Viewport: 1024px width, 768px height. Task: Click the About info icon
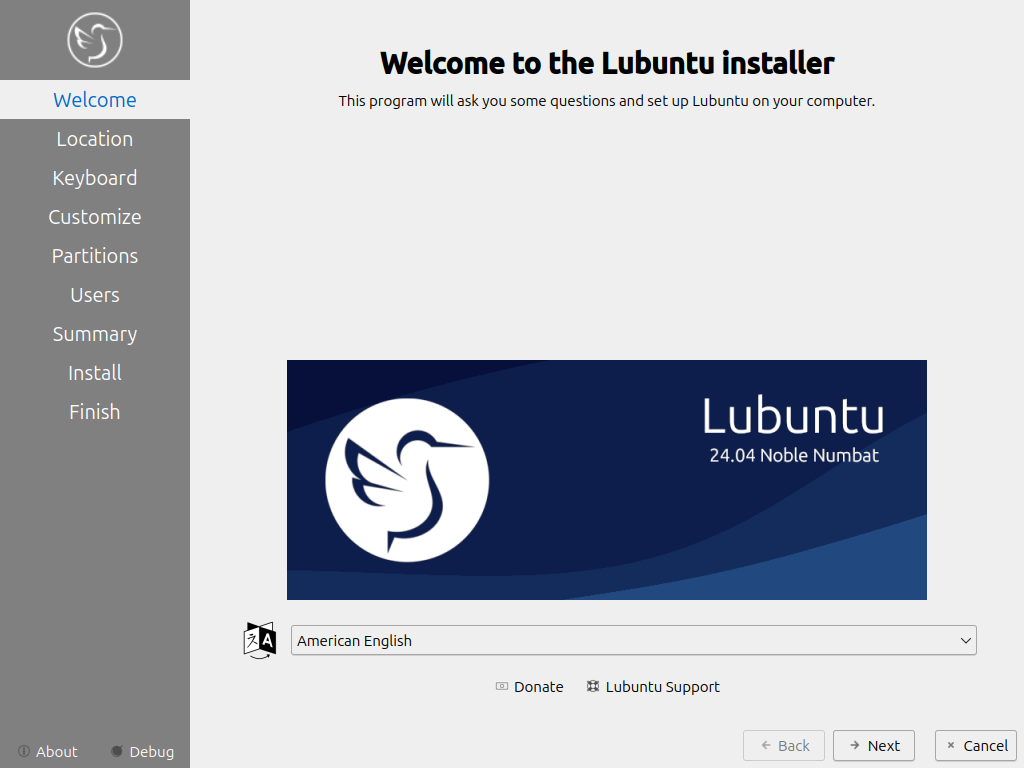(24, 751)
